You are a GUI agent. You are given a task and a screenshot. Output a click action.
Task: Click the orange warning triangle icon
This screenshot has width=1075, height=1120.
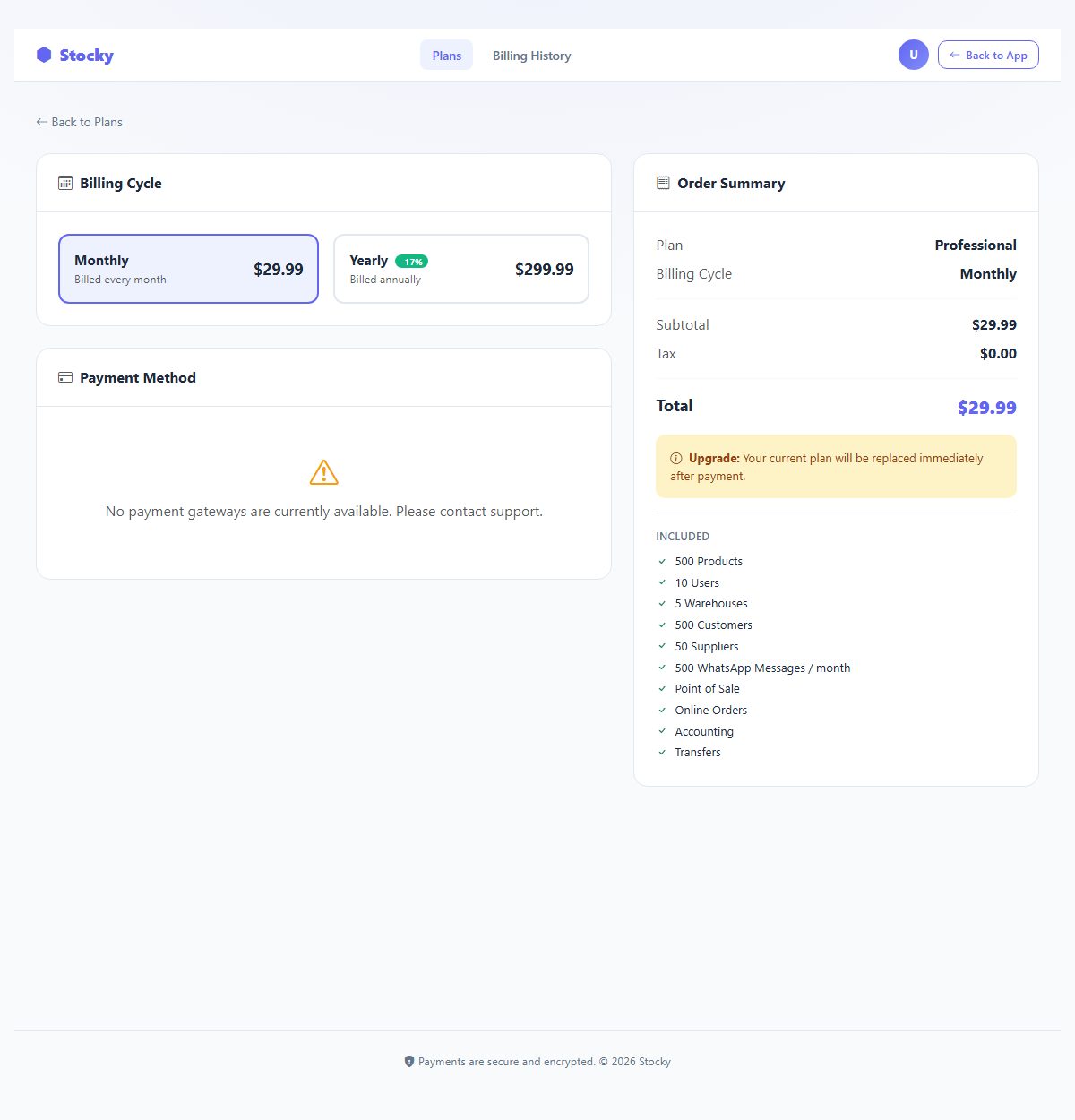point(324,472)
